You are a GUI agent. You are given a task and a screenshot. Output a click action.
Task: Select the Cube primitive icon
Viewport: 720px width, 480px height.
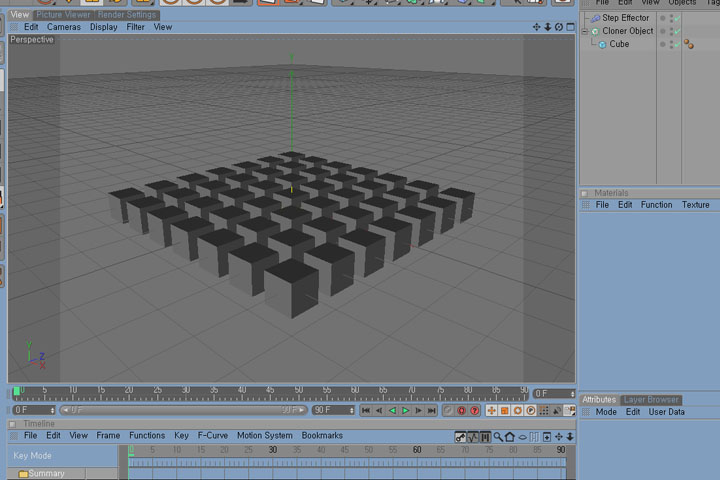[602, 45]
